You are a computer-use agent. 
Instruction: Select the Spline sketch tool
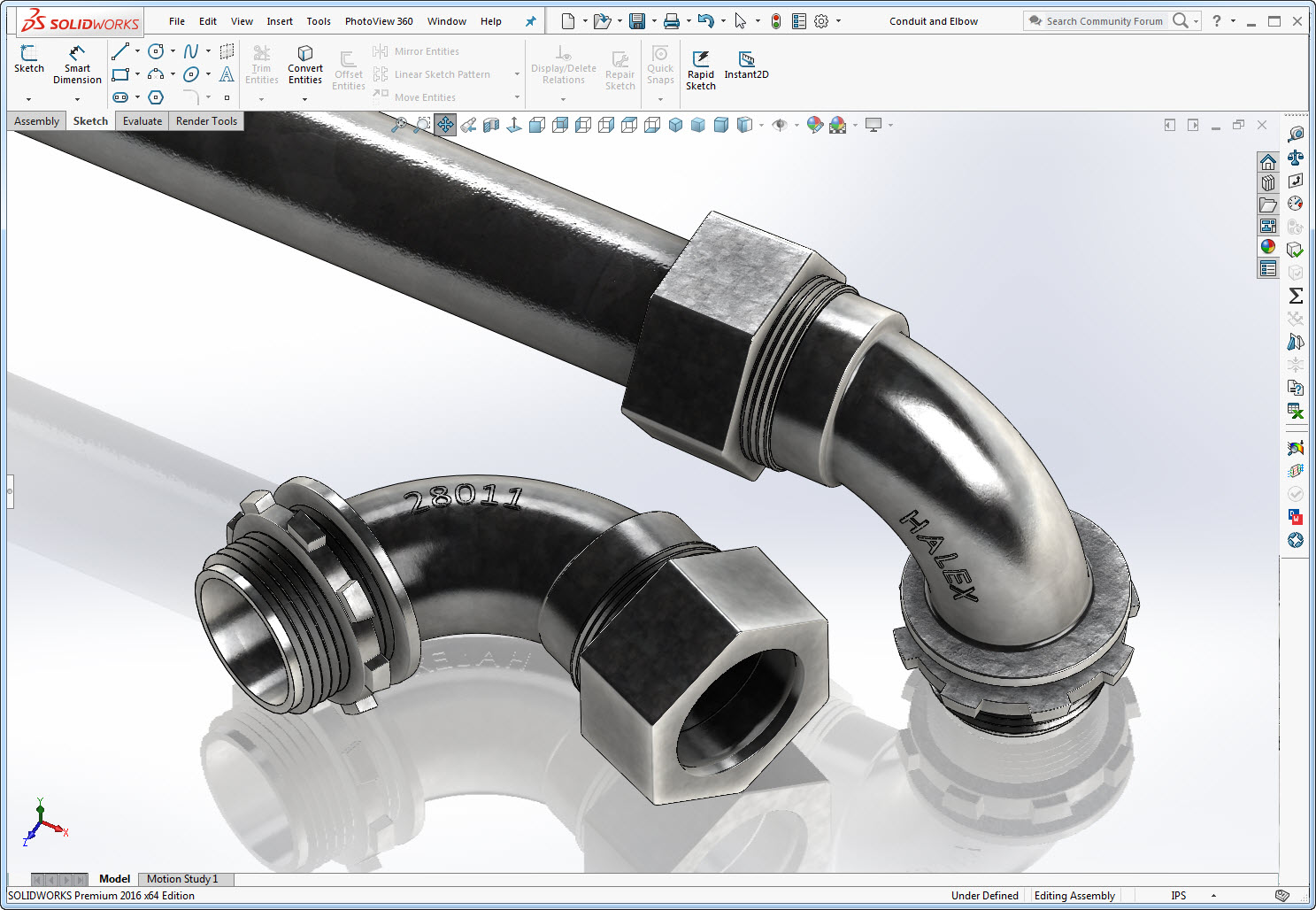[x=191, y=51]
